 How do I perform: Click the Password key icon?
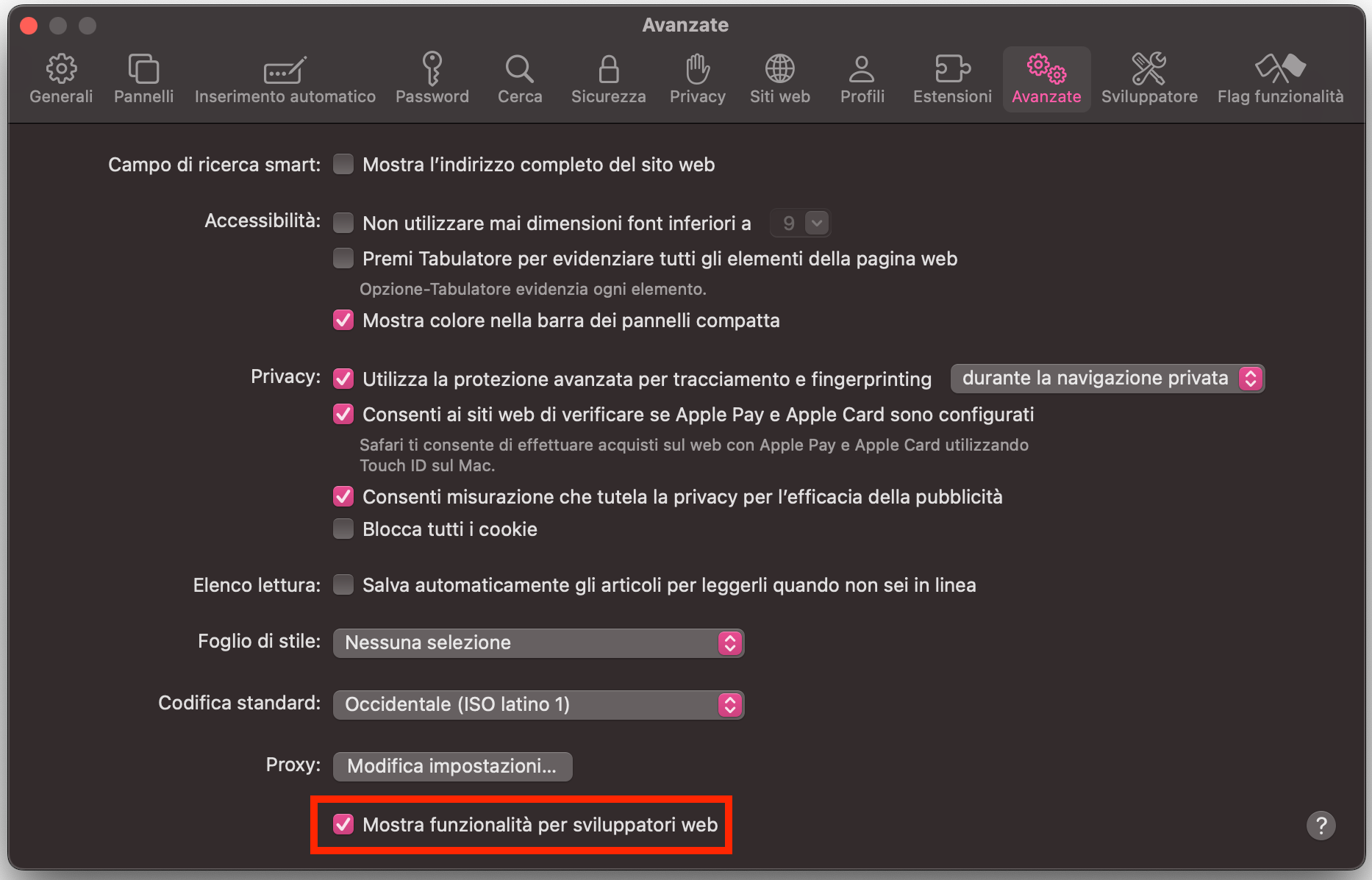click(x=432, y=77)
